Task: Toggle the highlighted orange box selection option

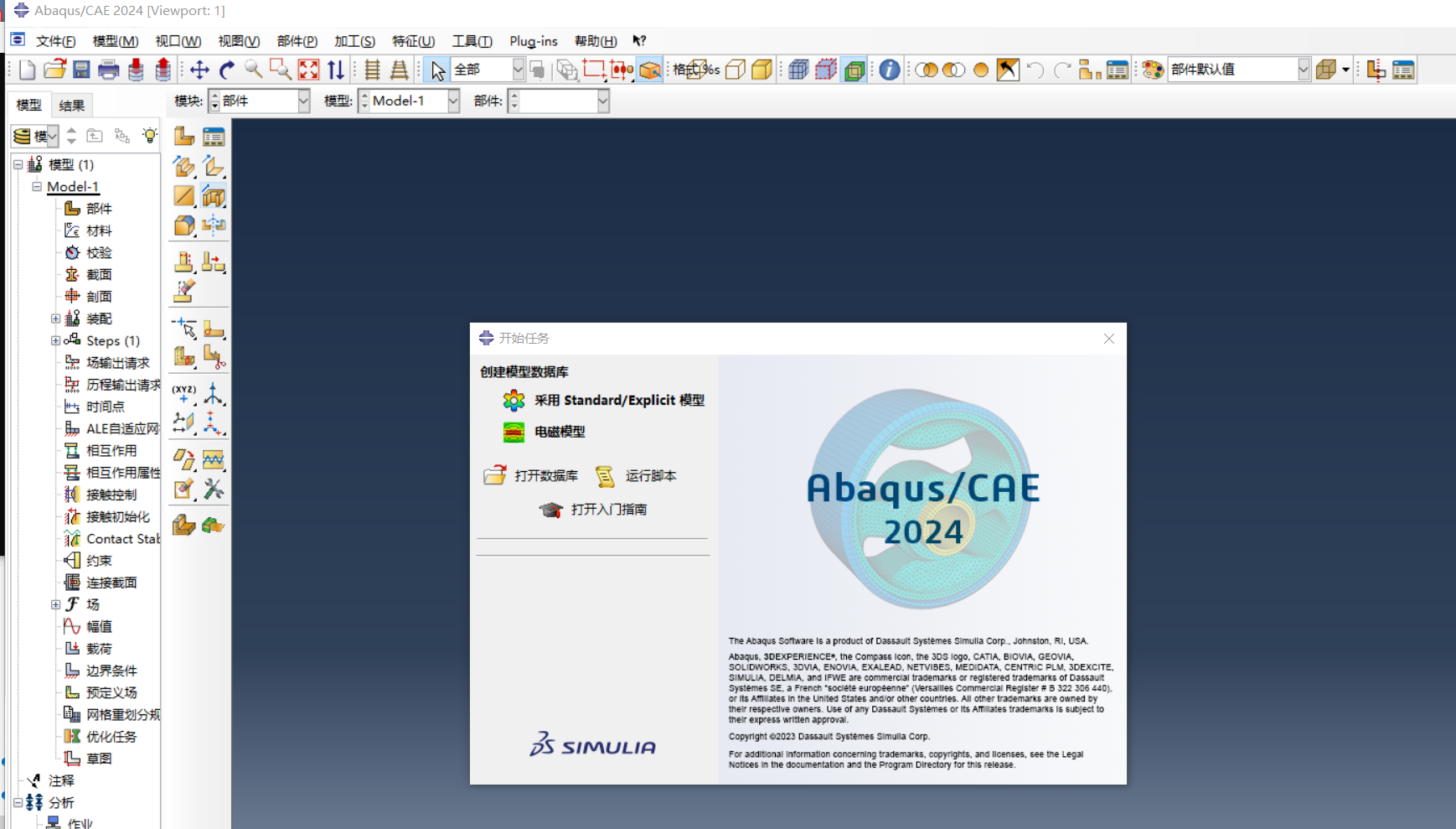Action: tap(650, 70)
